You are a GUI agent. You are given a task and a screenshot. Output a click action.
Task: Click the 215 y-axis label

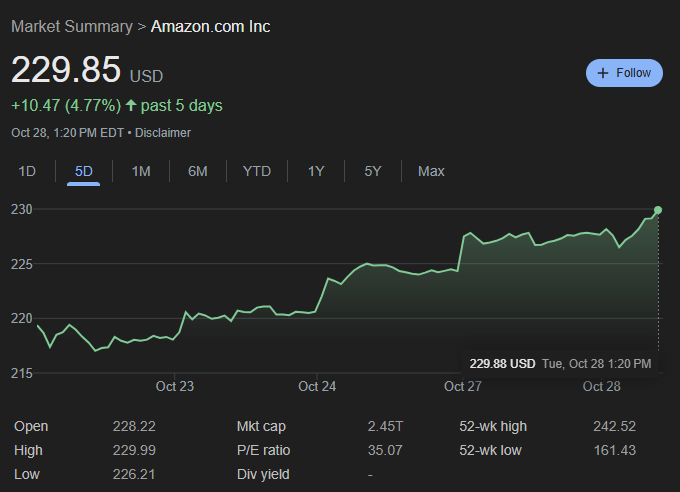point(22,373)
